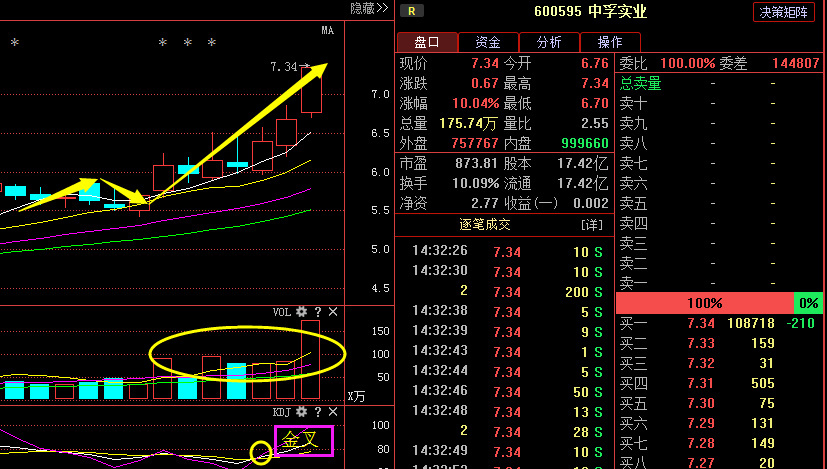The width and height of the screenshot is (827, 469).
Task: Click the 今开 6.76 value
Action: click(595, 63)
